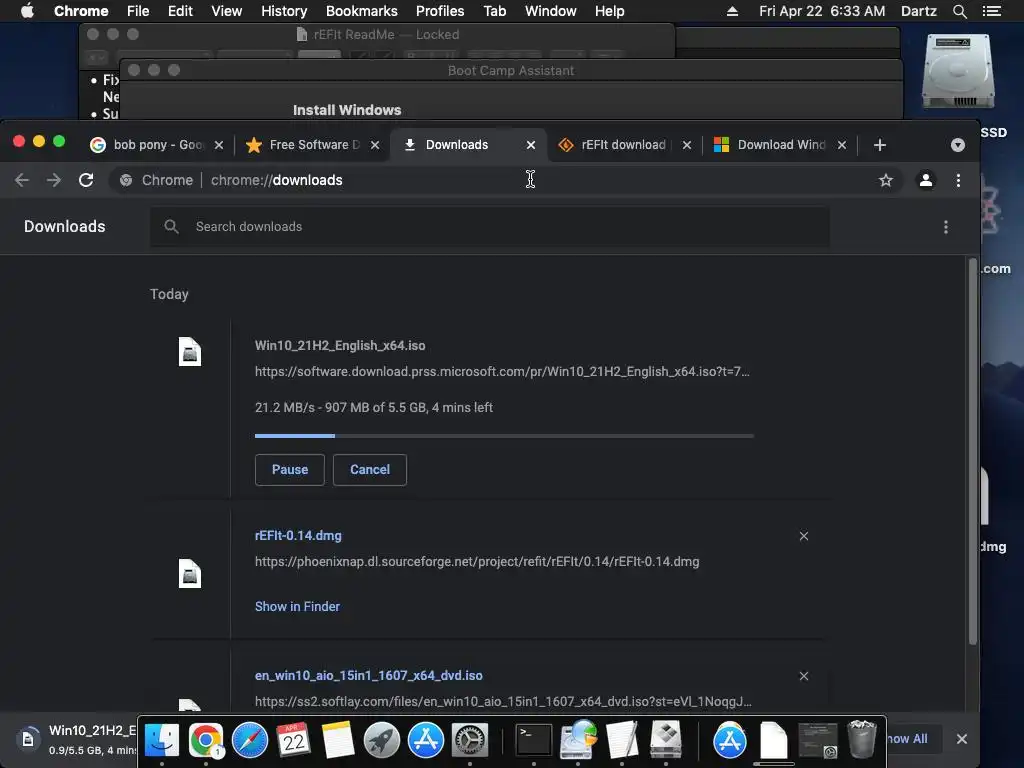
Task: Open the Finder icon in the Dock
Action: pyautogui.click(x=161, y=741)
